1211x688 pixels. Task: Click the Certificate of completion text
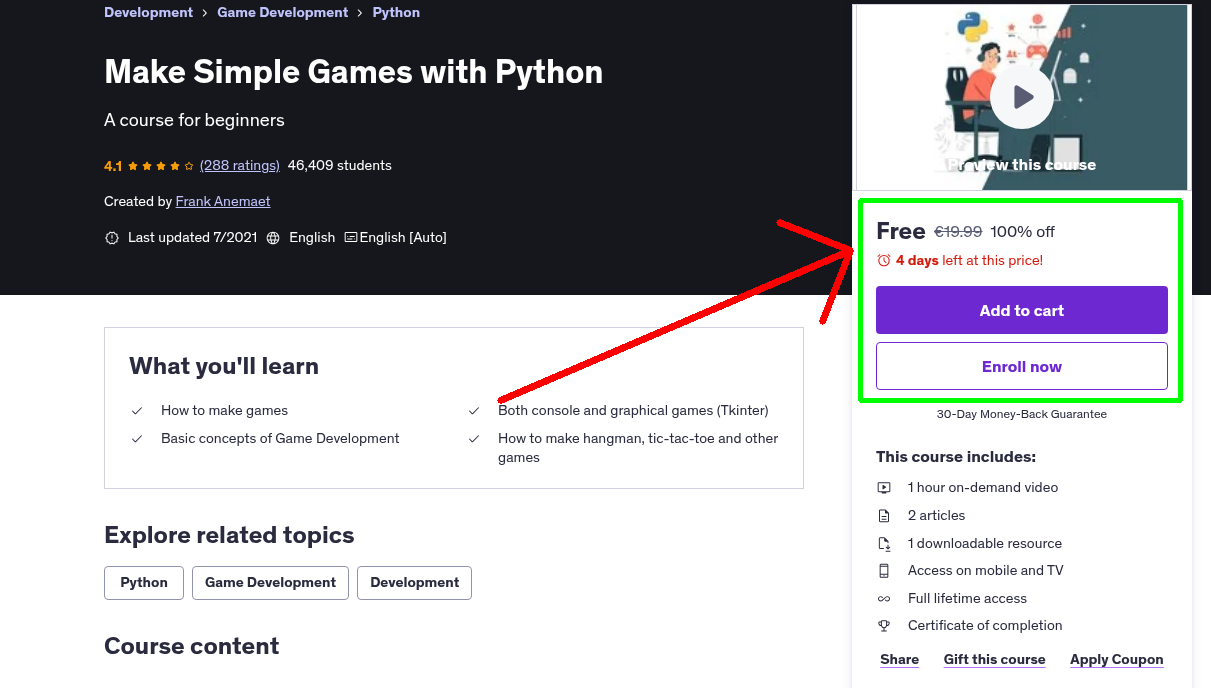point(985,625)
